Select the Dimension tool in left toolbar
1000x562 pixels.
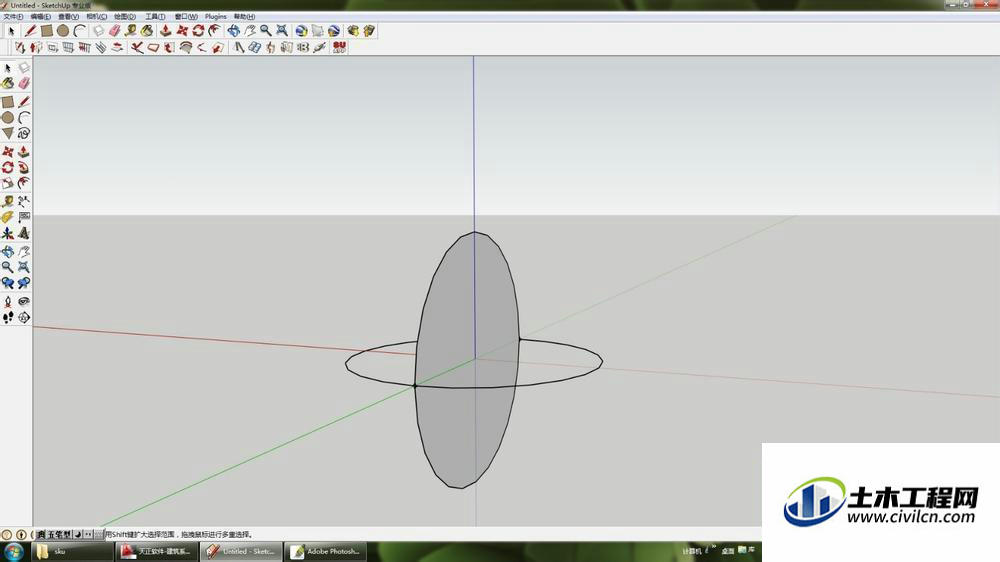[24, 202]
